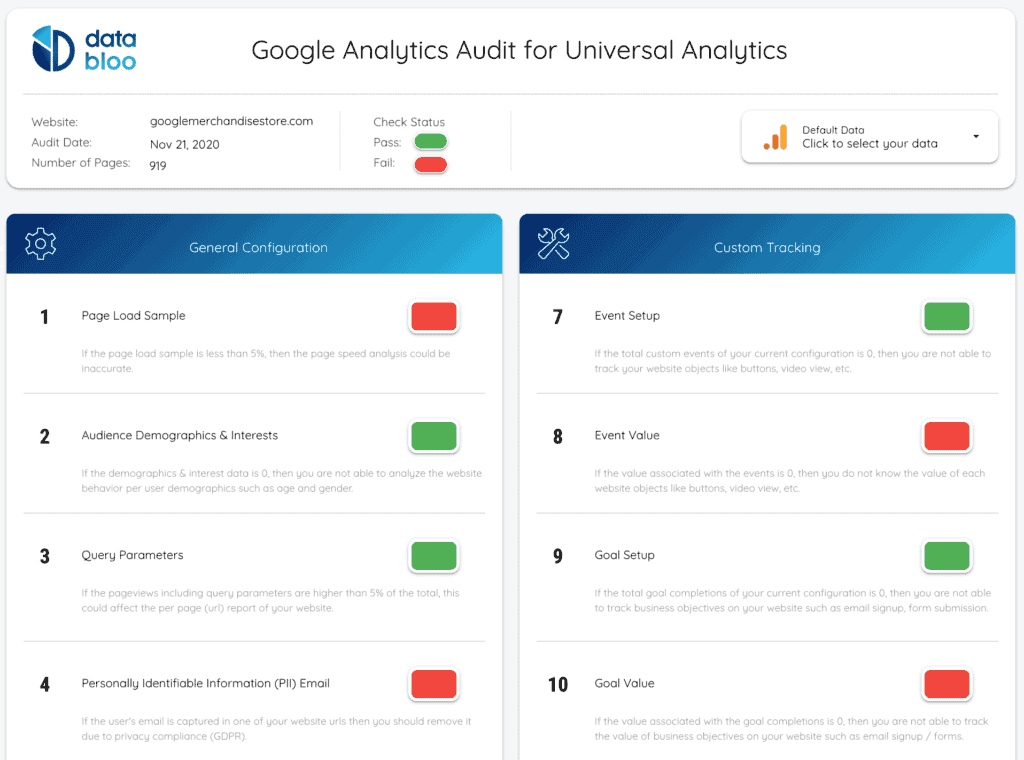
Task: Click the Goal Setup description text
Action: point(793,601)
